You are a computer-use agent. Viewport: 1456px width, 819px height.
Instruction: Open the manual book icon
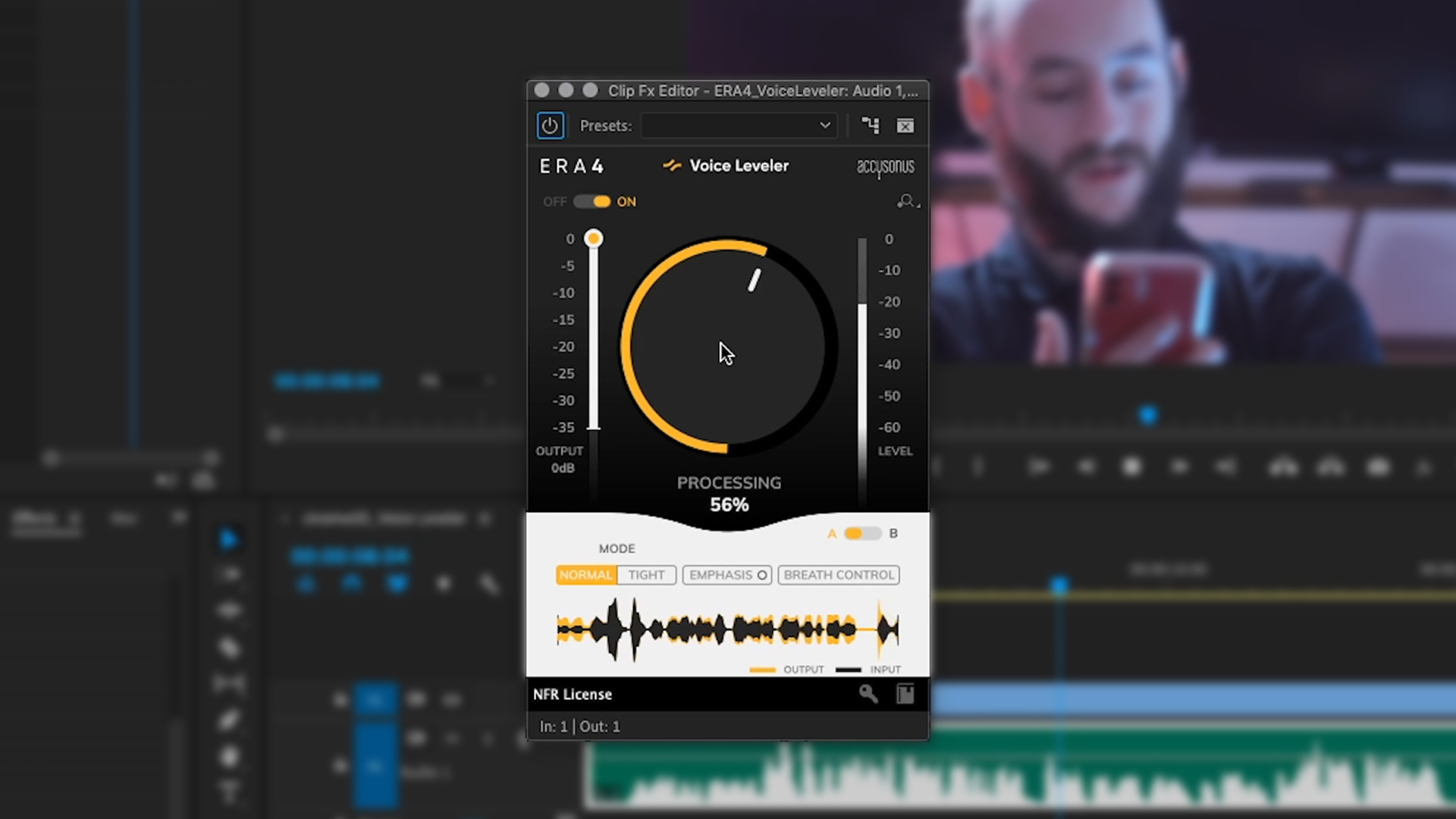[x=905, y=694]
